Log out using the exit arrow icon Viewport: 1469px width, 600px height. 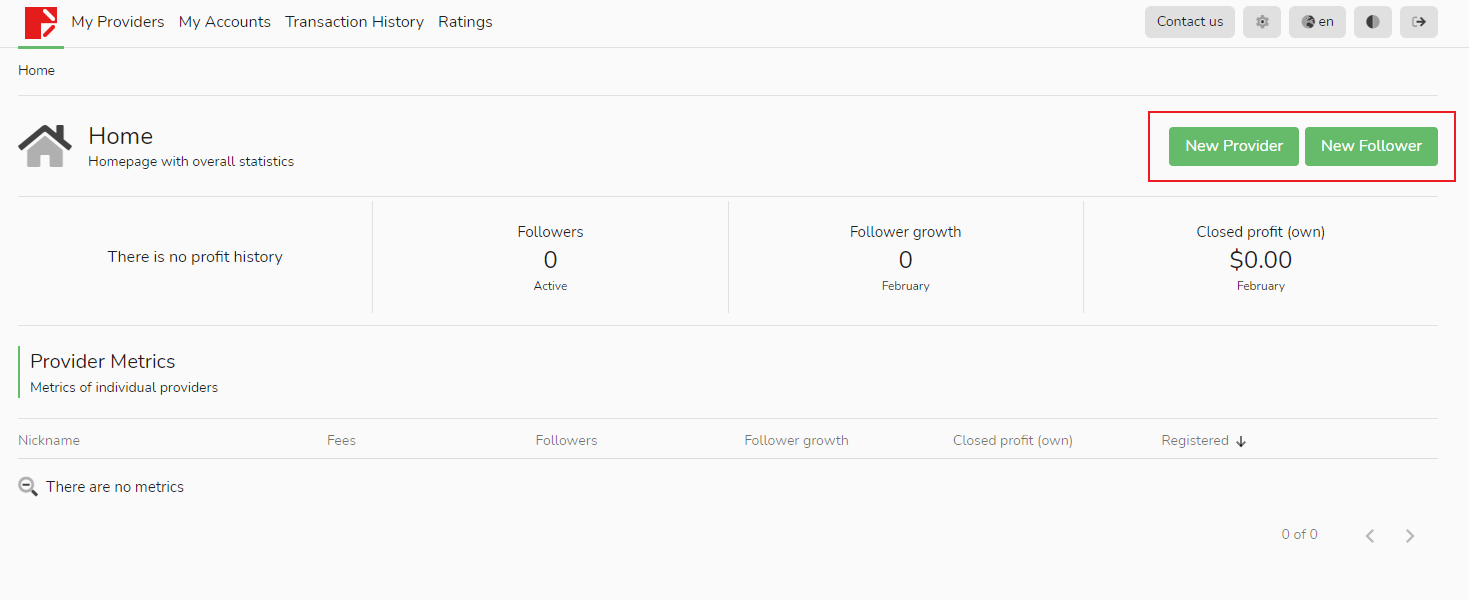[x=1418, y=22]
